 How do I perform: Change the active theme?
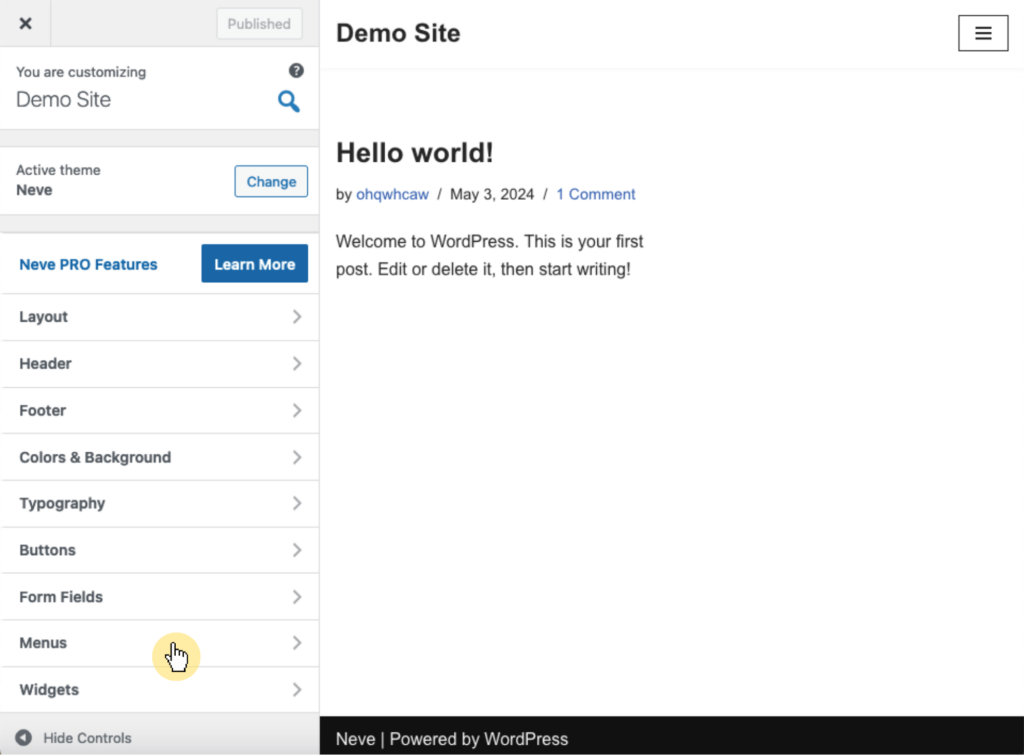[271, 182]
